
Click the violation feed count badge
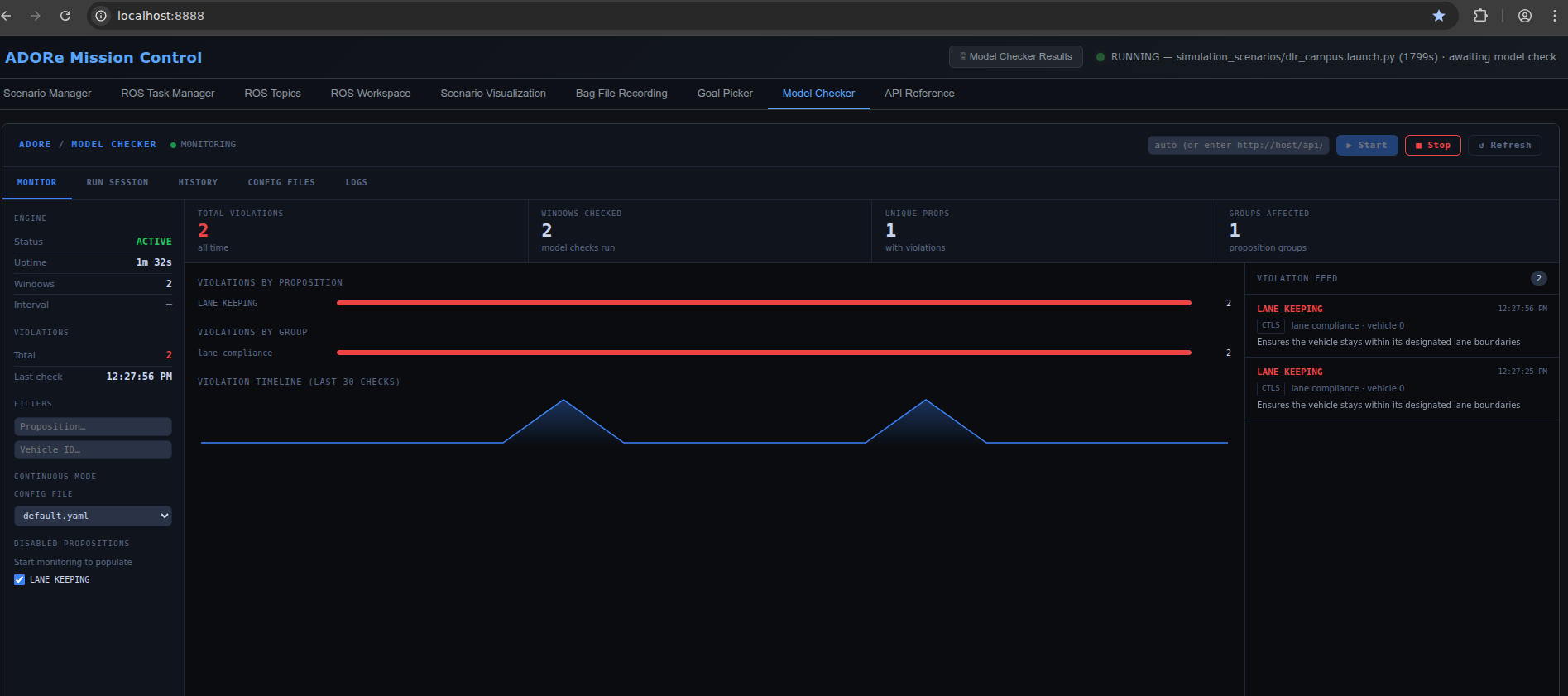point(1538,279)
